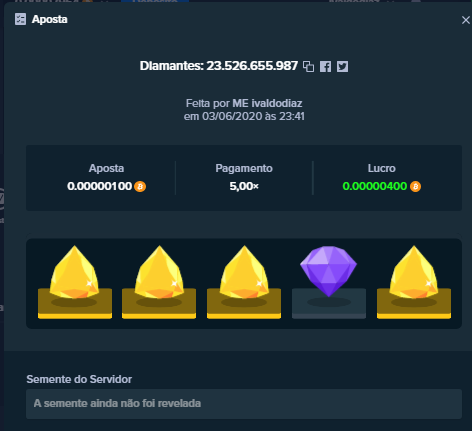Click the Semente do Servidor label
This screenshot has height=431, width=472.
[x=79, y=379]
